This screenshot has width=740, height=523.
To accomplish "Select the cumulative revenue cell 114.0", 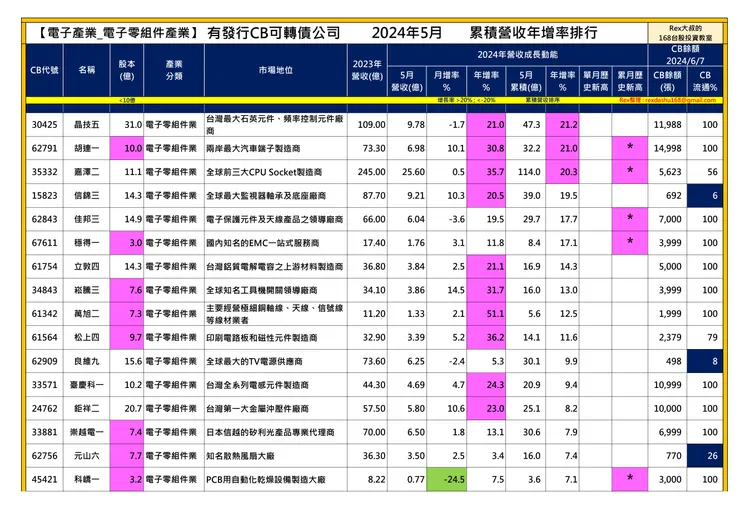I will tap(526, 172).
